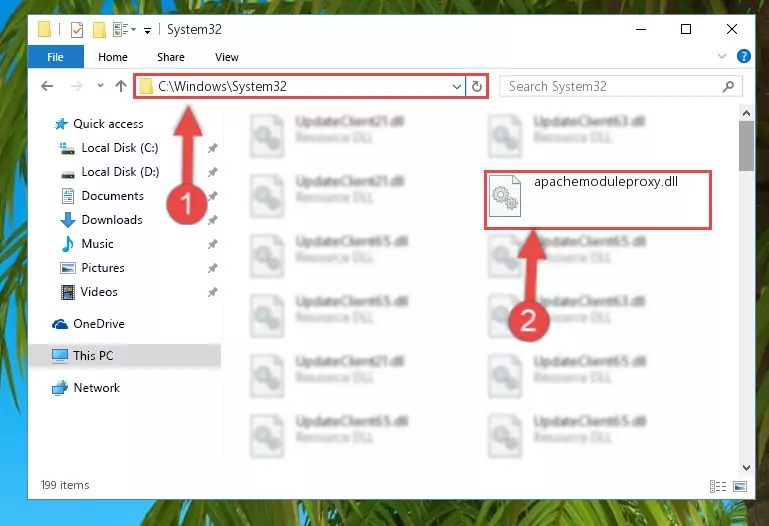Screen dimensions: 769x526
Task: Click the pin icon beside Local Disk (D:)
Action: coord(212,172)
